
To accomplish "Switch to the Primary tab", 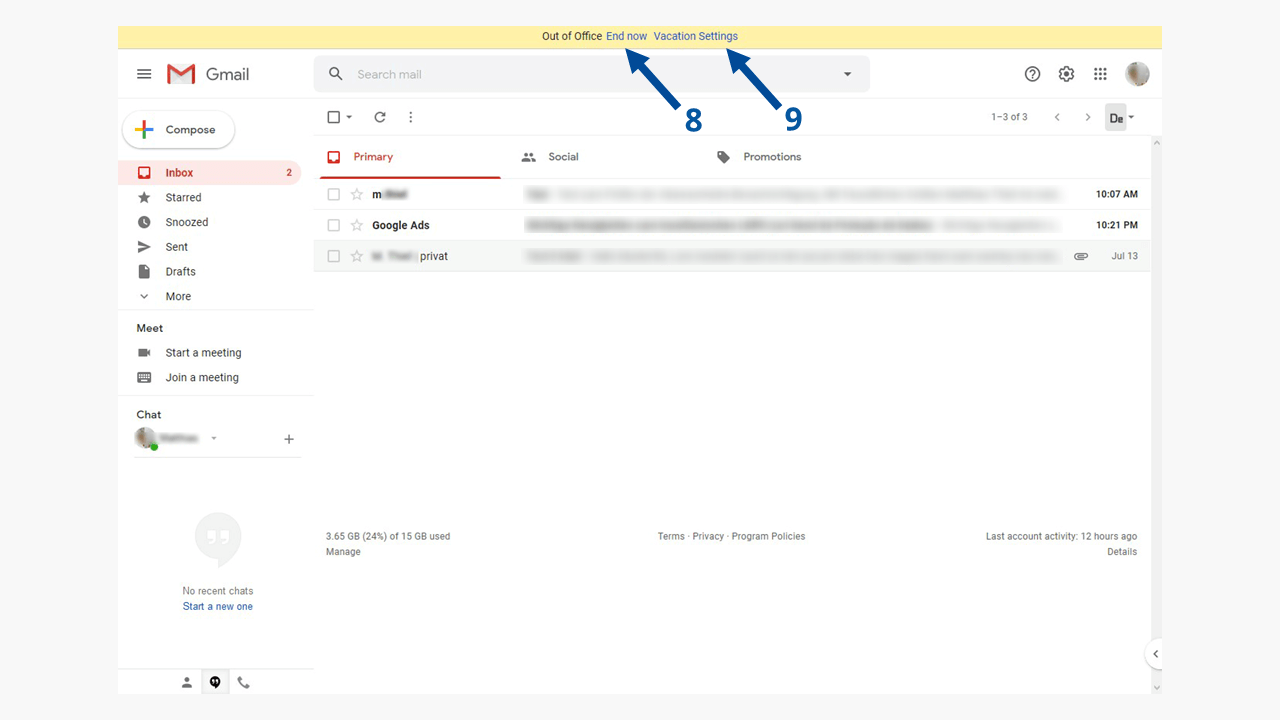I will (x=410, y=157).
